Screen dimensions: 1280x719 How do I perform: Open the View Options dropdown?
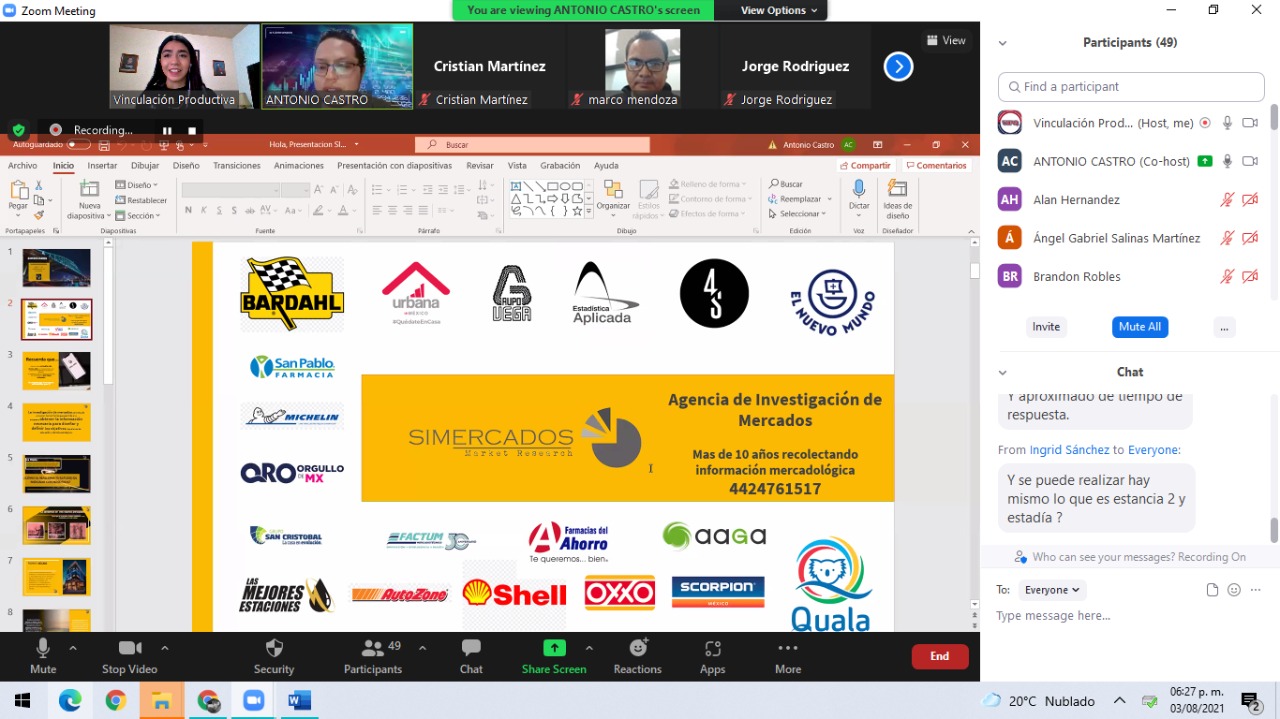[779, 10]
